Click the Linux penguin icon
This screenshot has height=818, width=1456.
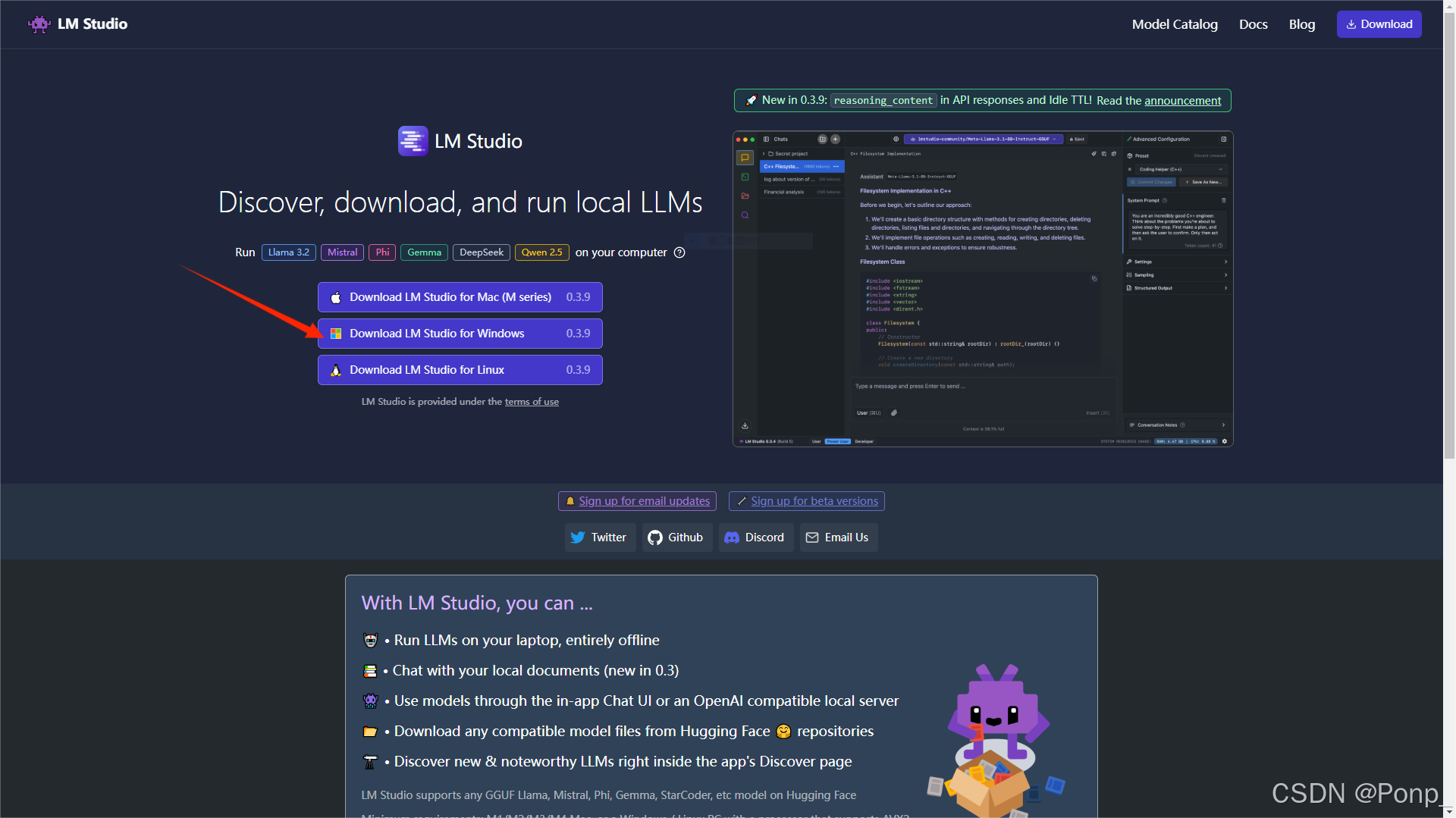(336, 370)
